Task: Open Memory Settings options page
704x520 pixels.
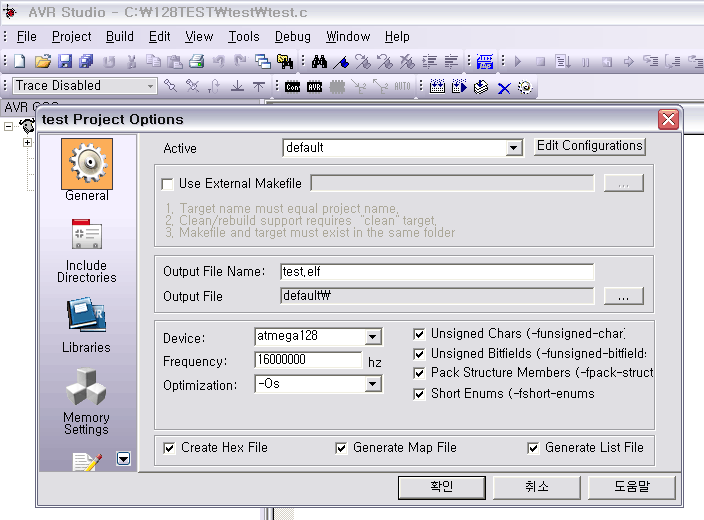Action: coord(86,401)
